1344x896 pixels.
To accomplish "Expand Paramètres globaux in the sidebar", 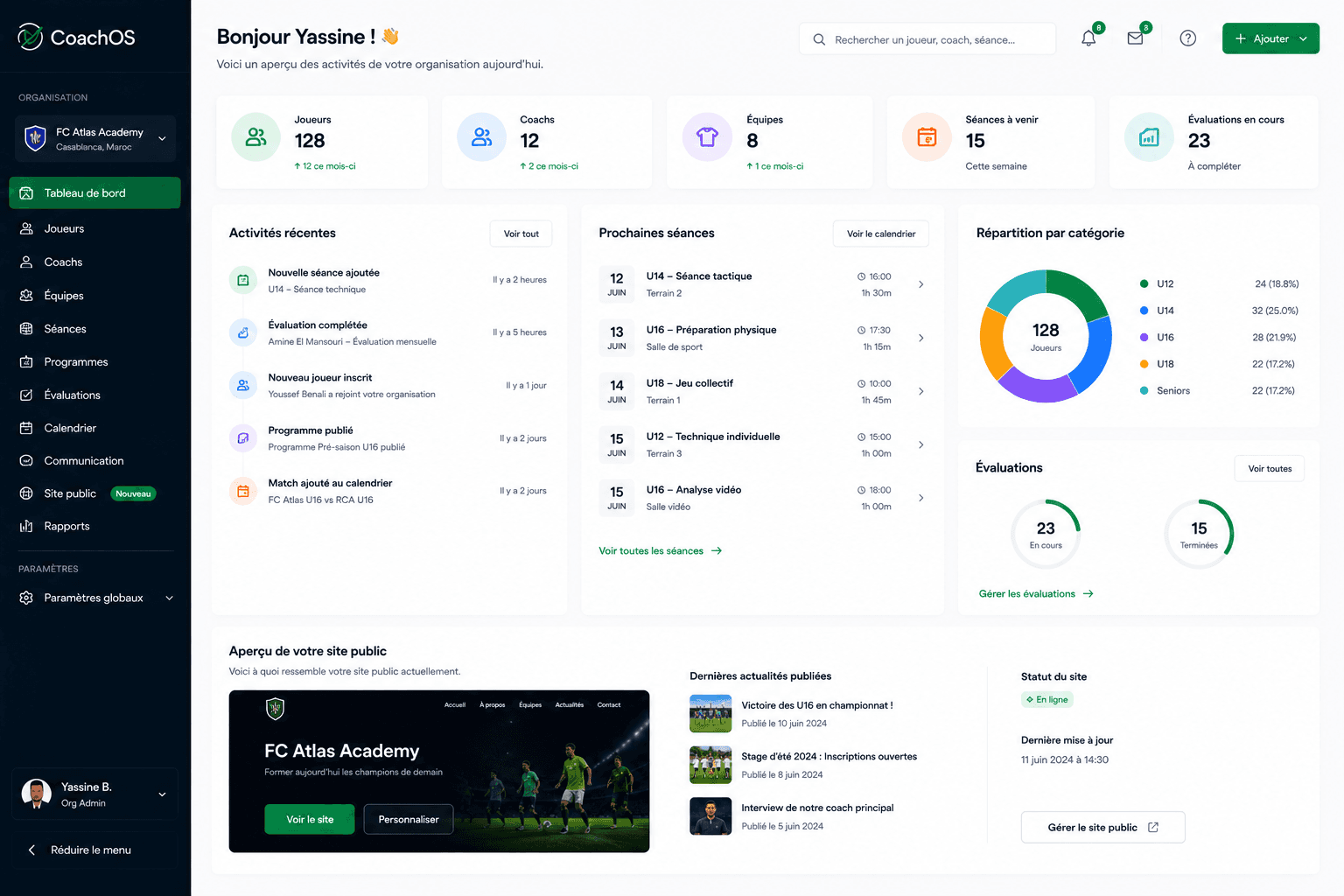I will 96,598.
